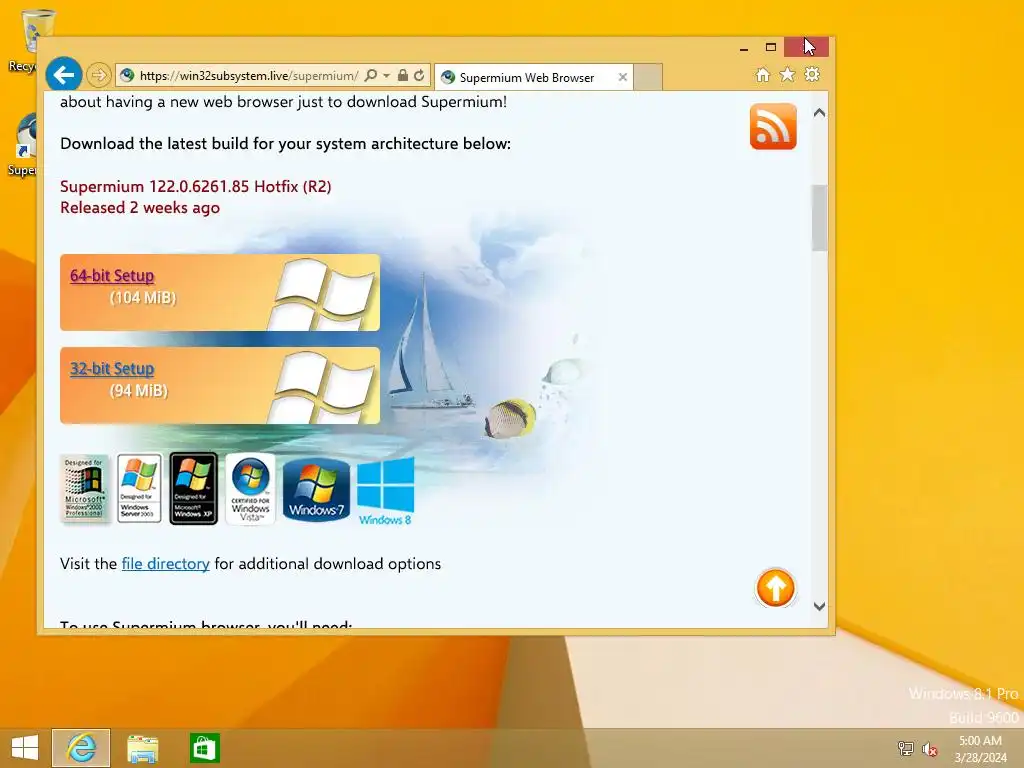Click the search magnifier in address bar
Viewport: 1024px width, 768px height.
coord(370,76)
